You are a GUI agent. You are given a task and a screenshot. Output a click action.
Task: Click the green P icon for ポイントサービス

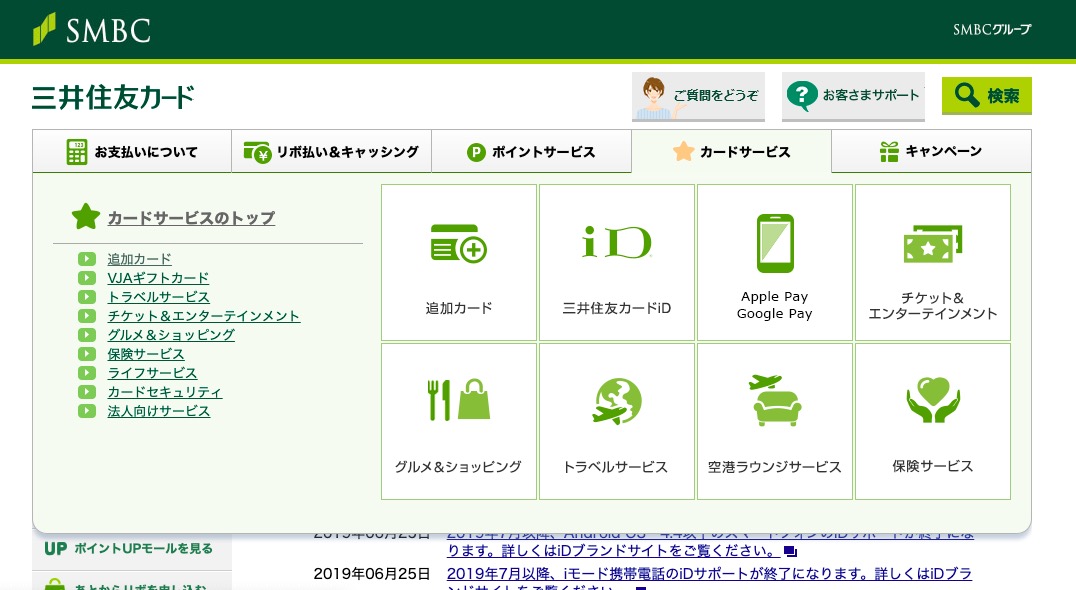[476, 152]
